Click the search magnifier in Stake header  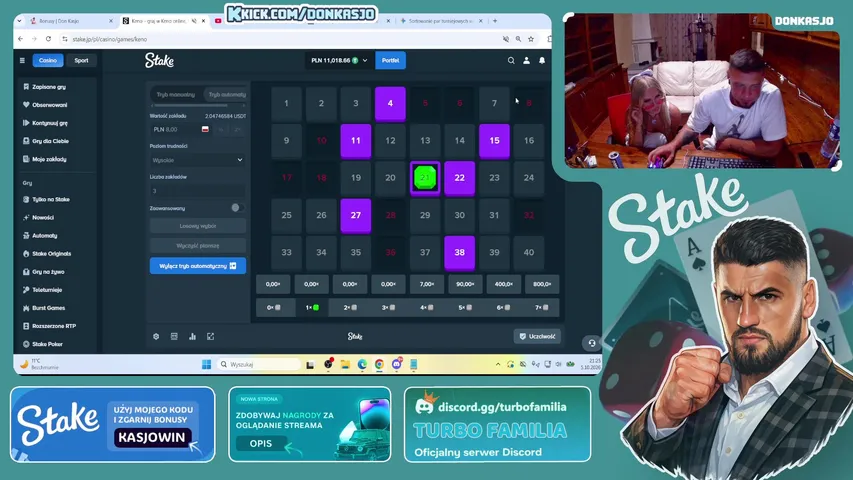[x=511, y=60]
